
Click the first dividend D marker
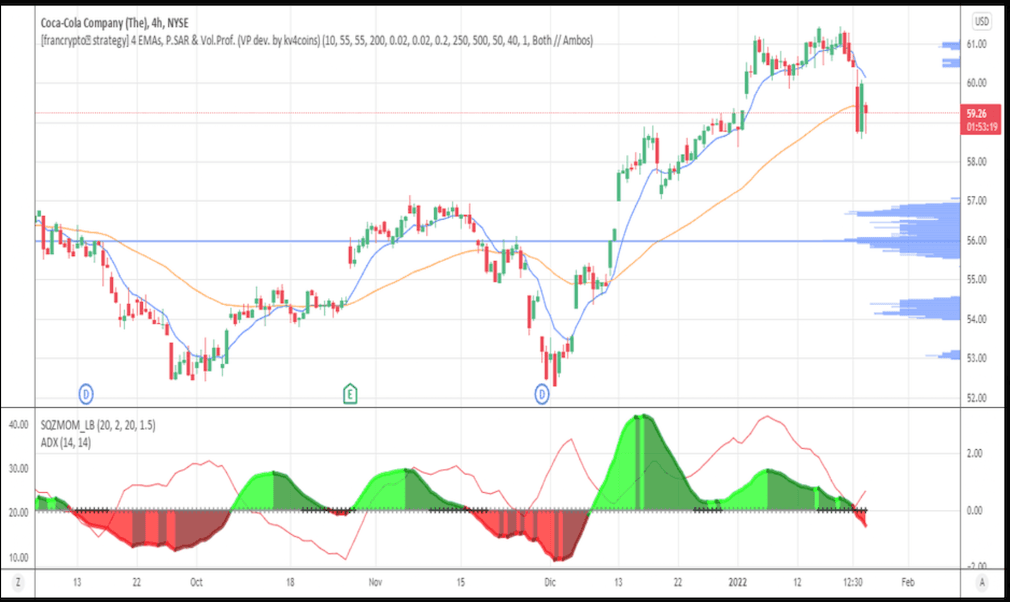tap(86, 393)
